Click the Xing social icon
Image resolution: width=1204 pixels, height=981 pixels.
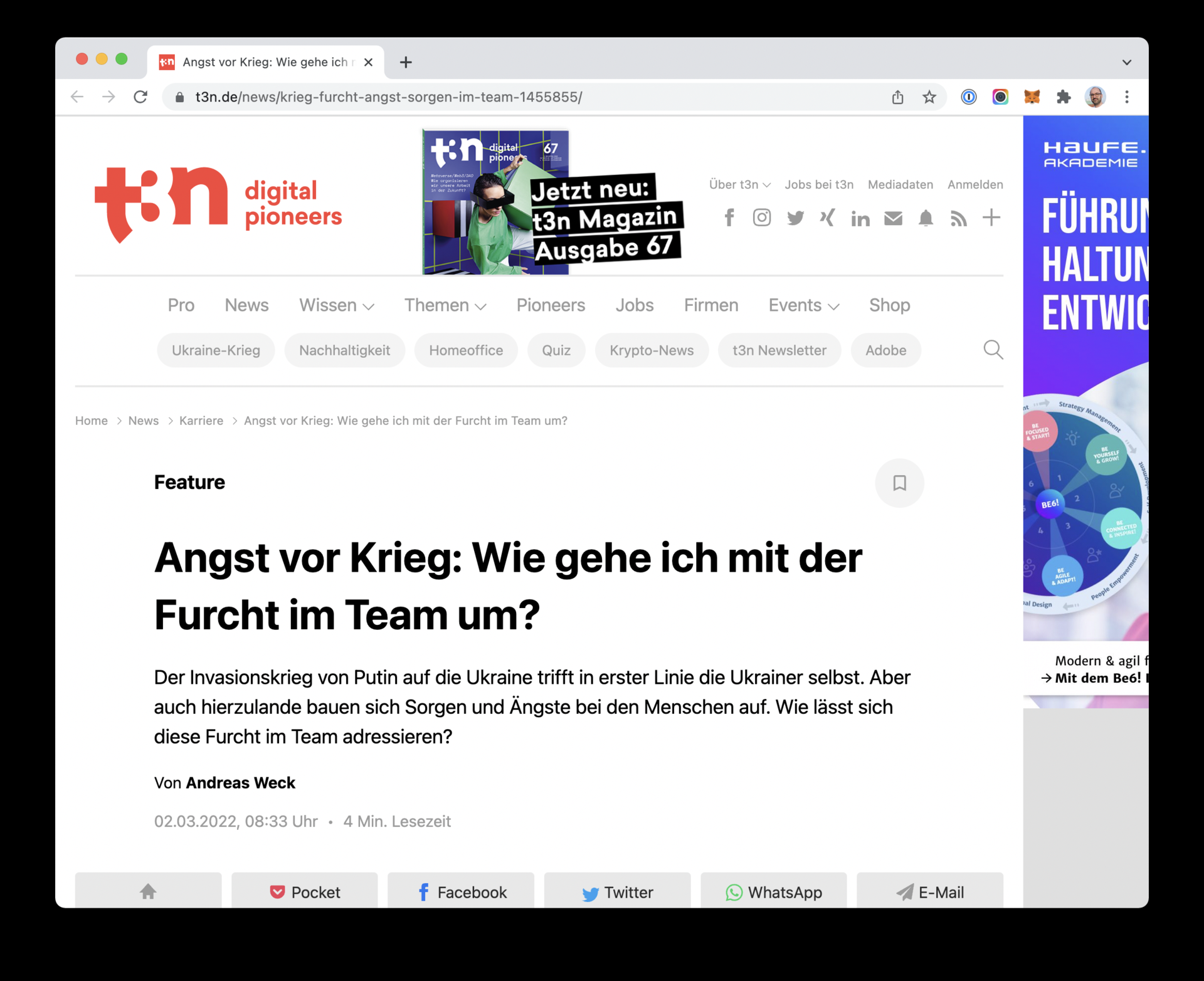[x=827, y=218]
